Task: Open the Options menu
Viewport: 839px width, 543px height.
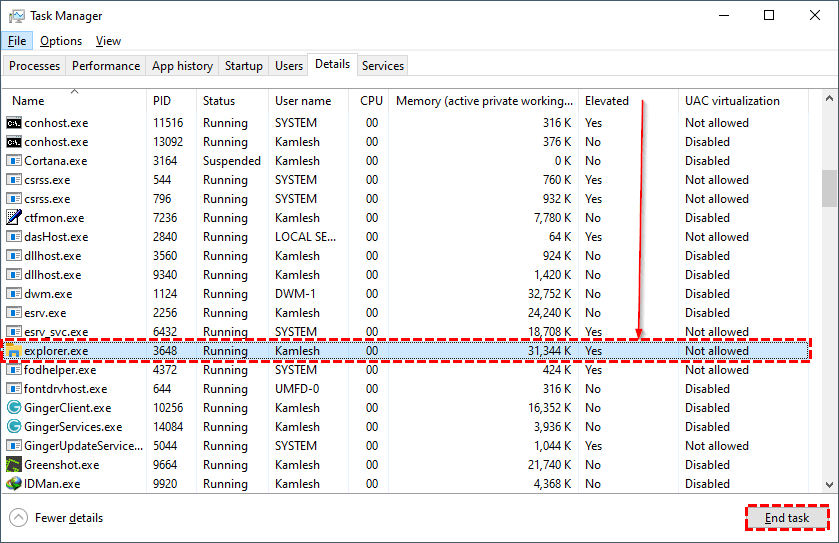Action: 61,41
